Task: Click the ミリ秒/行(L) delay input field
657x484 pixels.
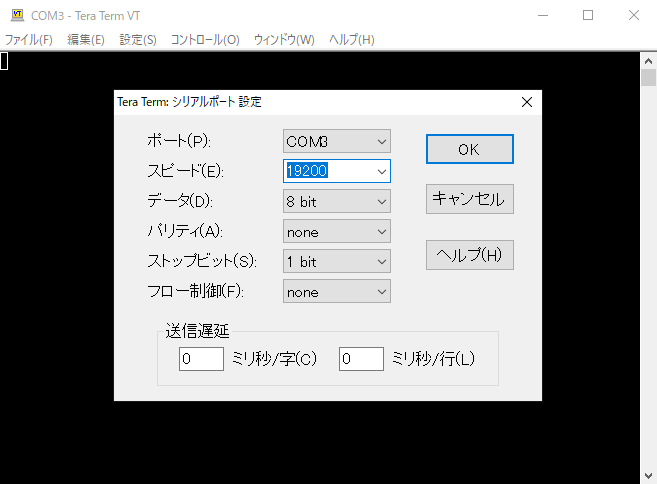Action: pyautogui.click(x=361, y=359)
